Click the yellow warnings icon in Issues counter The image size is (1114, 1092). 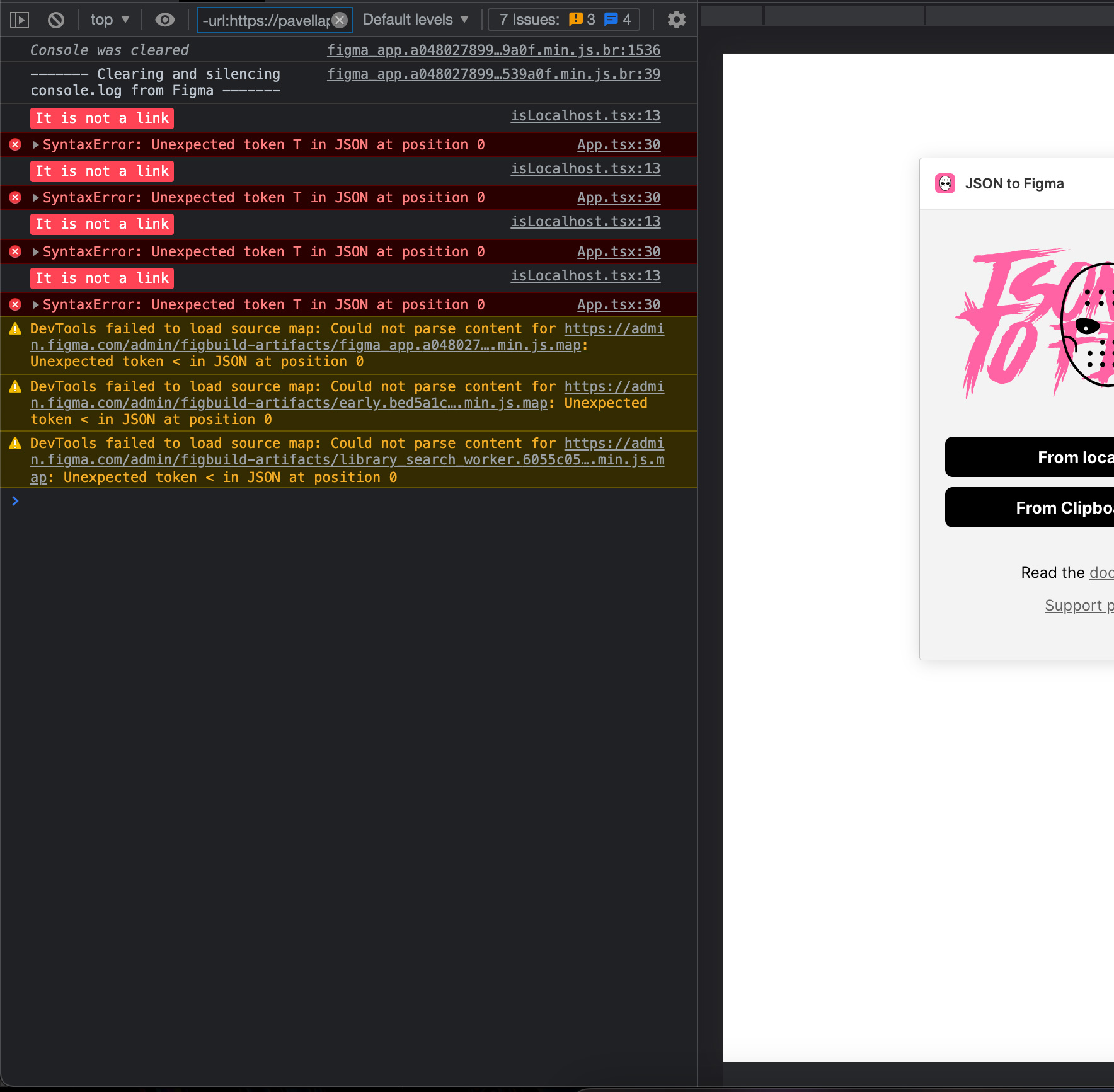(x=575, y=19)
